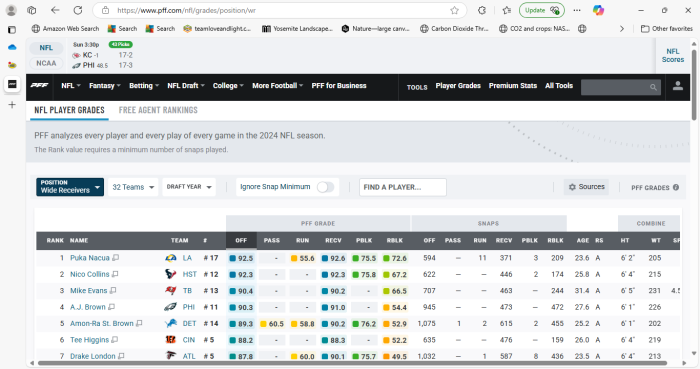Click the NFL Scores link
This screenshot has height=369, width=700.
pyautogui.click(x=673, y=55)
